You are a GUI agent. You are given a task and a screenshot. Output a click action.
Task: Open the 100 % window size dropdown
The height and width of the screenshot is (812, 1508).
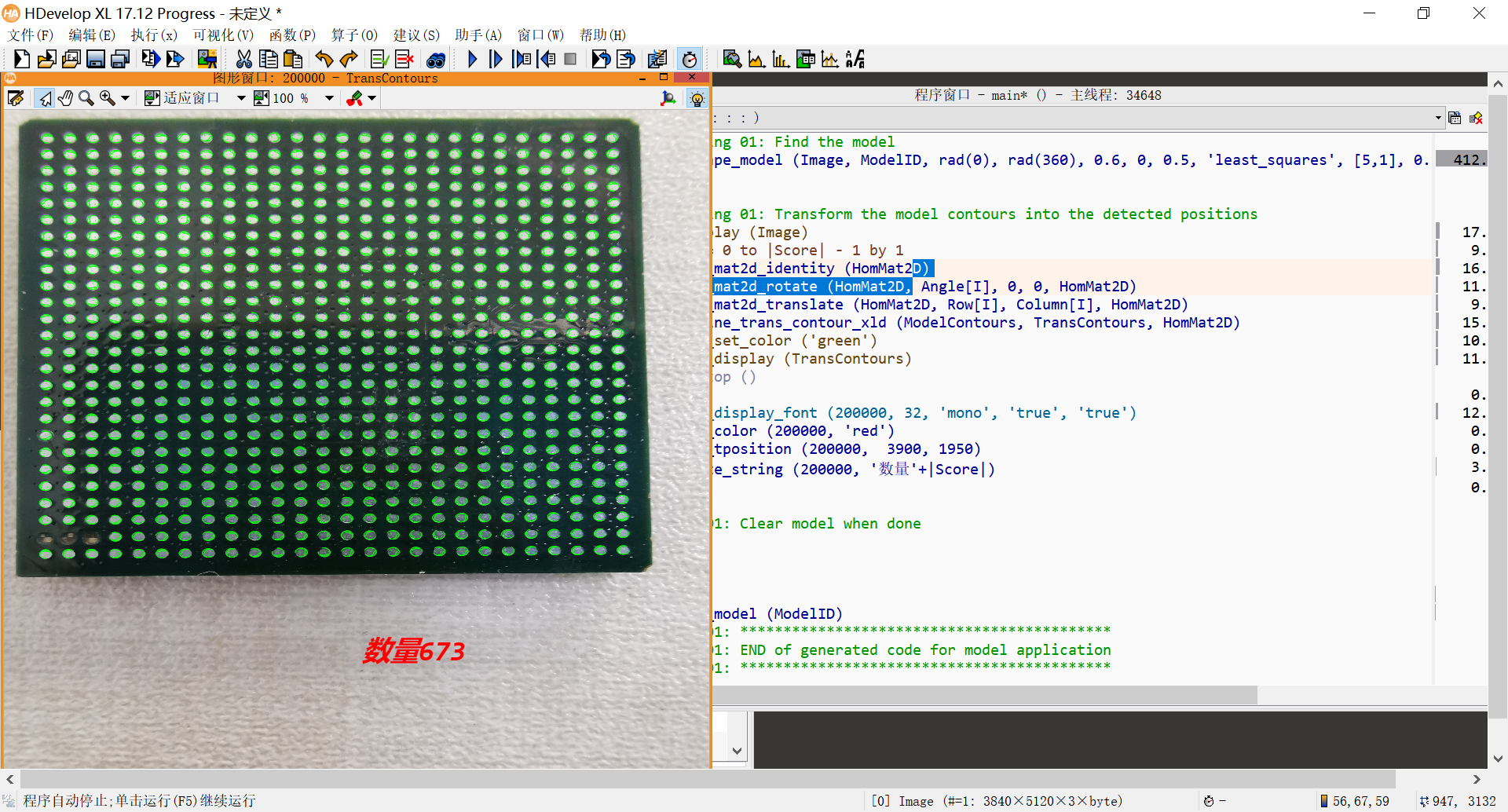point(329,98)
